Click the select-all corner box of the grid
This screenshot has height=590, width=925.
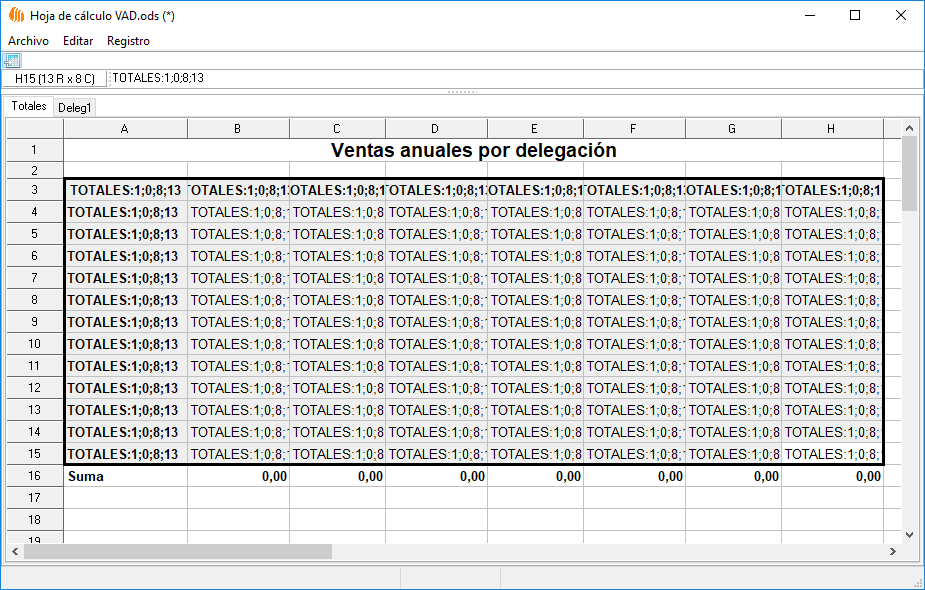point(34,128)
